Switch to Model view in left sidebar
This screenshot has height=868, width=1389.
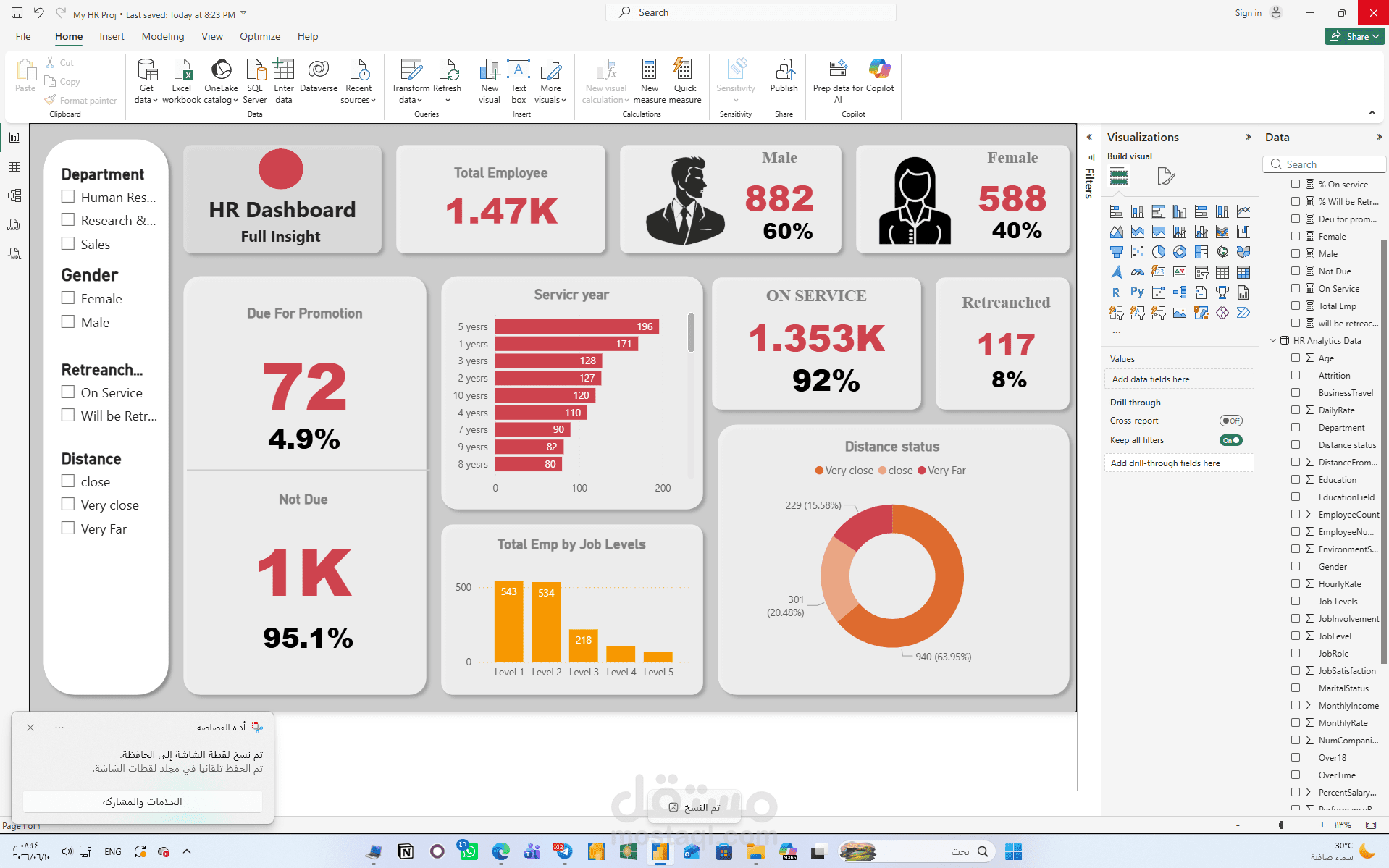coord(14,195)
